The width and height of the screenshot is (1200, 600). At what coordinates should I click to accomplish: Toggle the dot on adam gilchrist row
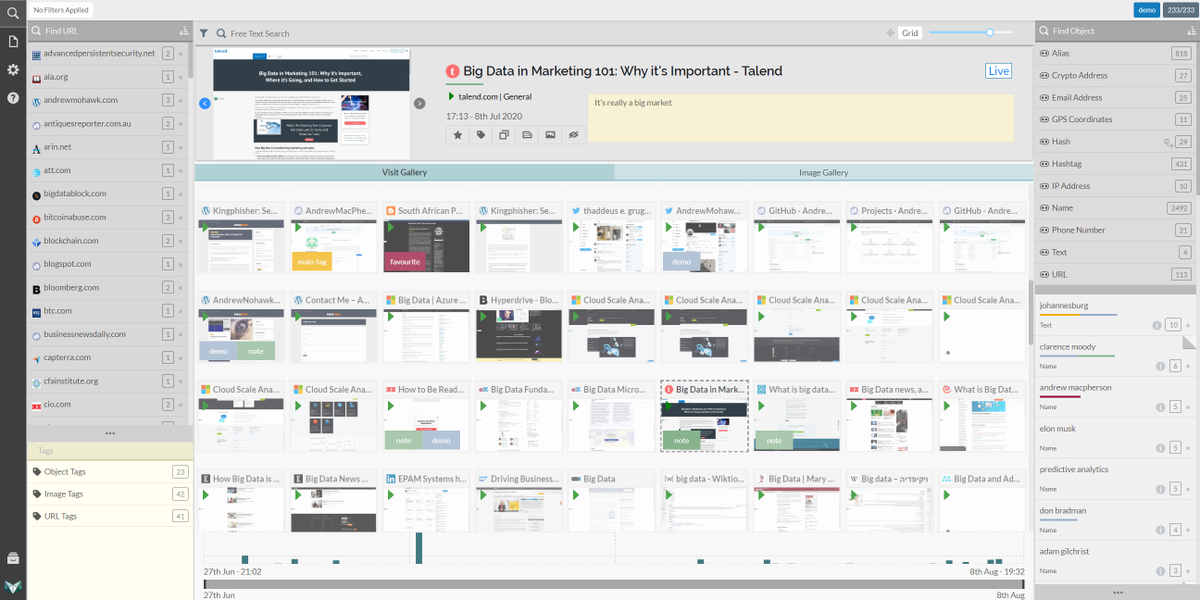click(1188, 571)
